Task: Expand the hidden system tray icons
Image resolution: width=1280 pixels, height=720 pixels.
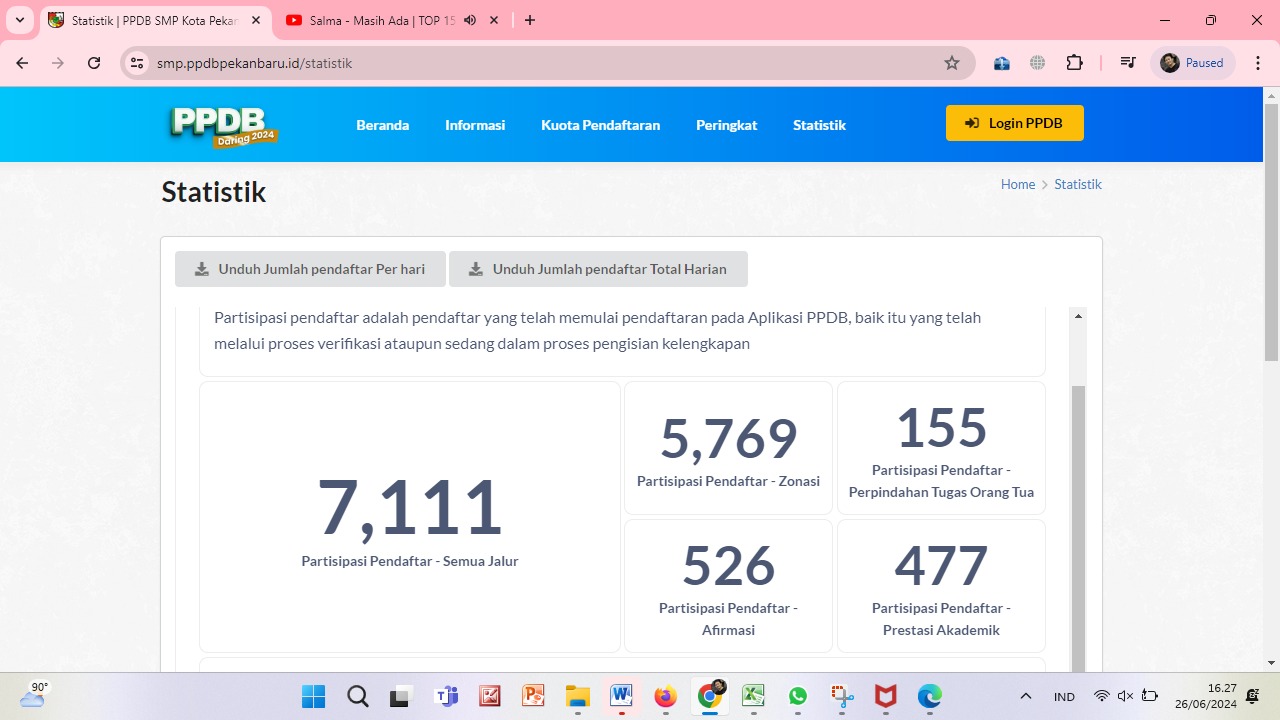Action: tap(1025, 696)
